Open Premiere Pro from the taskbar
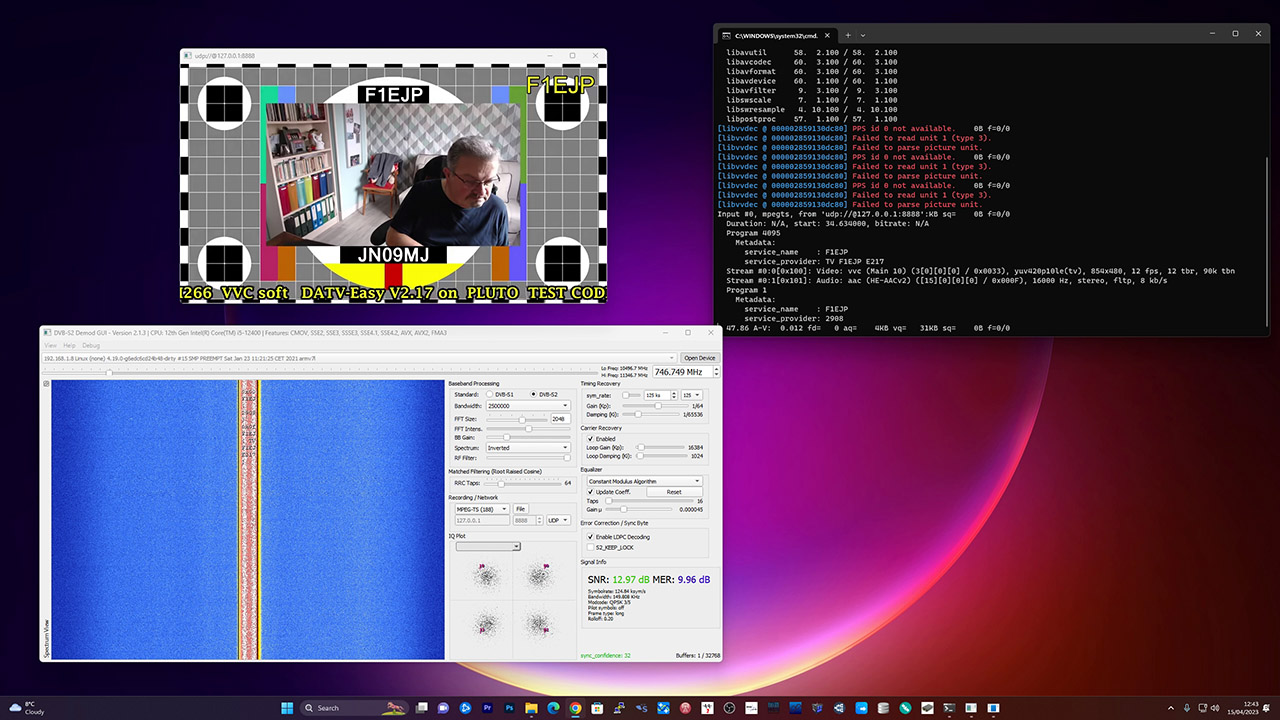The image size is (1280, 720). point(487,708)
